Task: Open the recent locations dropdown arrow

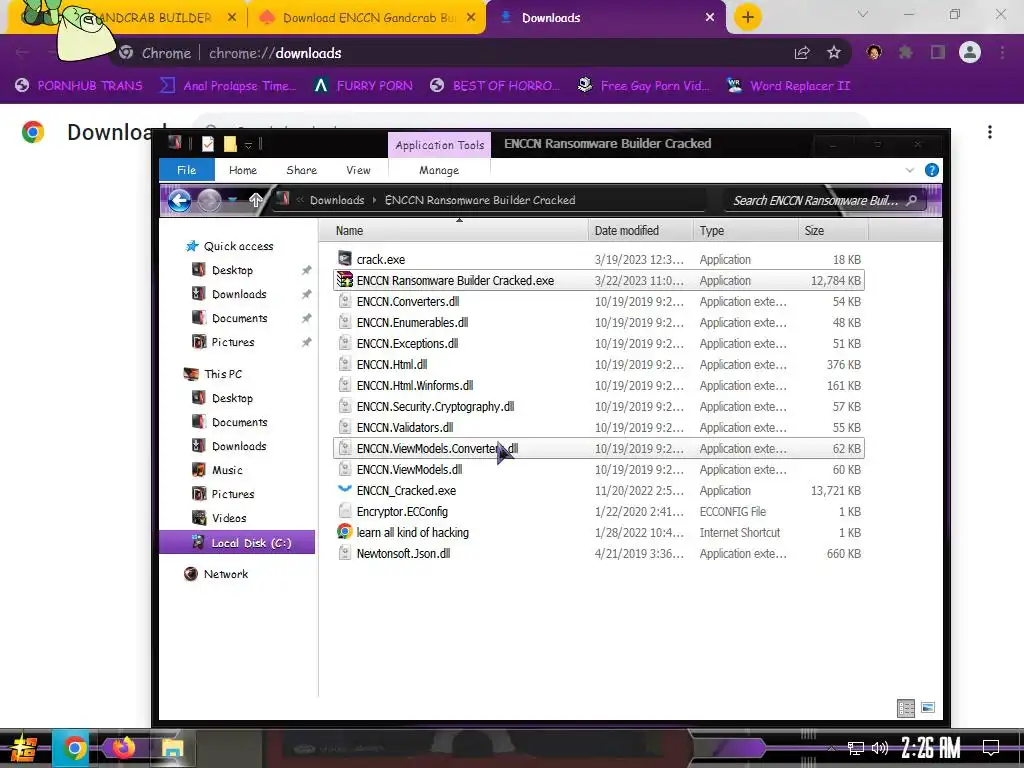Action: point(232,200)
